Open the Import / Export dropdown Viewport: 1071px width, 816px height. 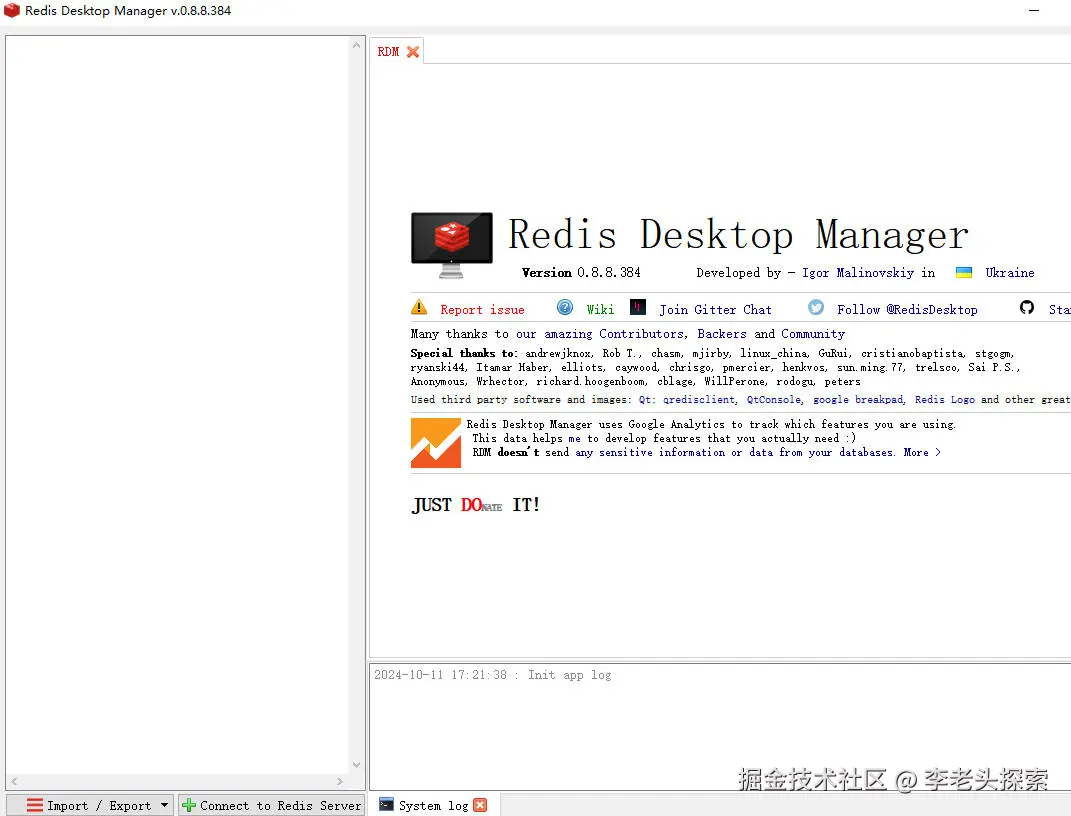click(92, 805)
